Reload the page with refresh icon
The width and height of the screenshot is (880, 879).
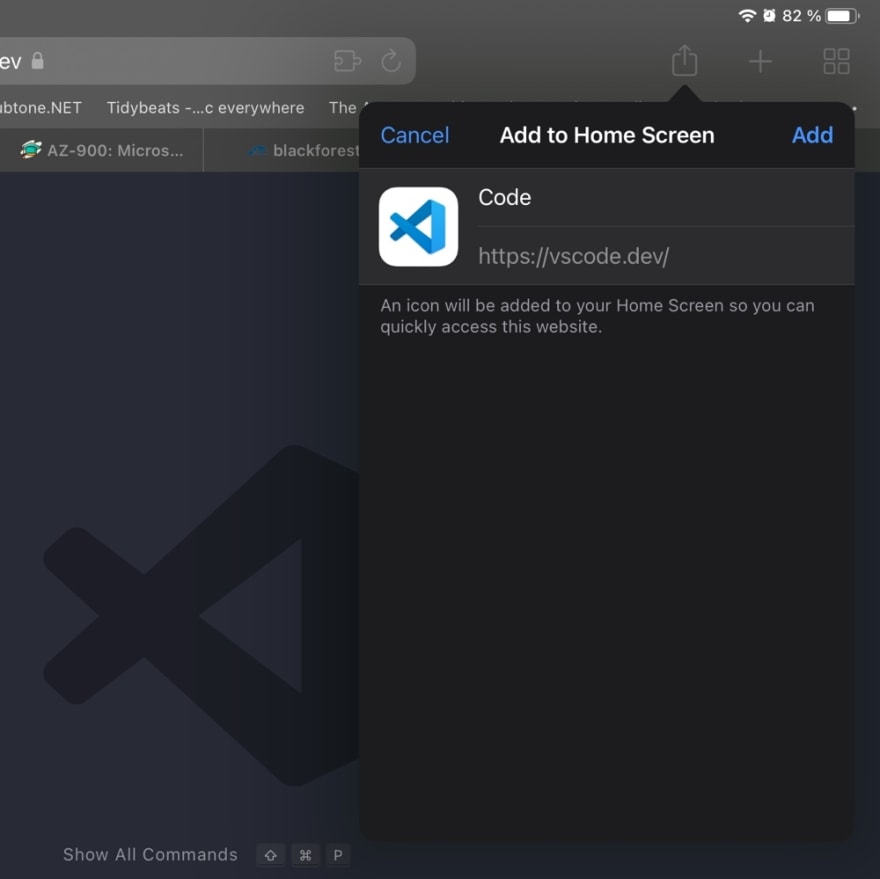(x=391, y=61)
